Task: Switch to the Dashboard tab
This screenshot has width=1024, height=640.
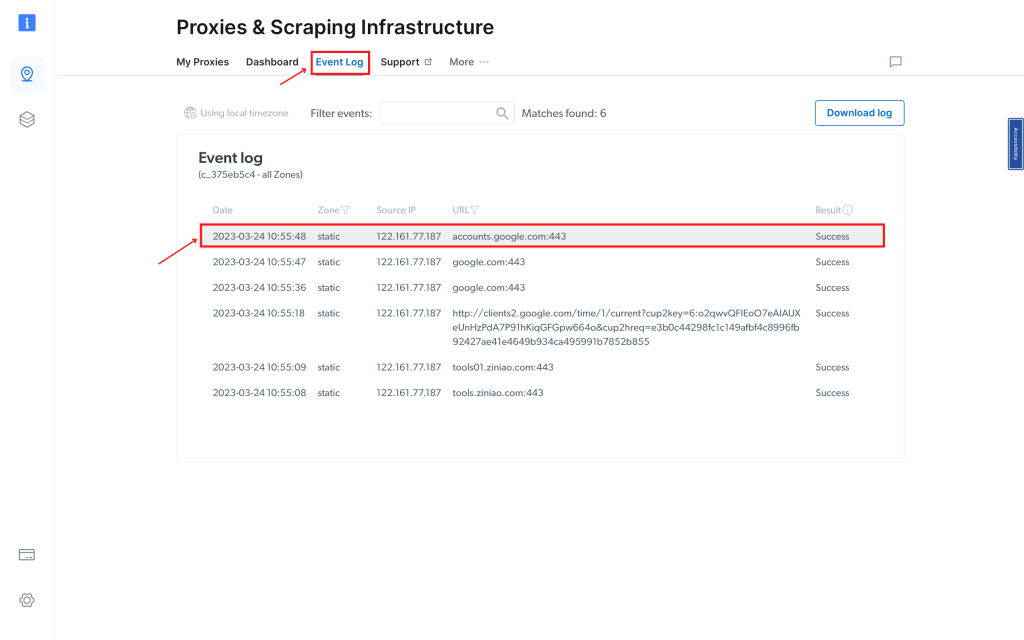Action: pyautogui.click(x=272, y=61)
